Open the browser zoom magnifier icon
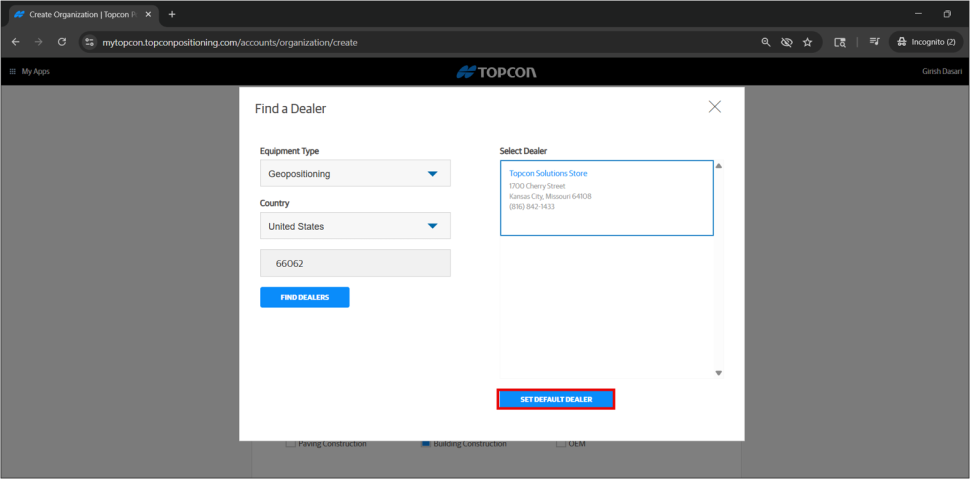The width and height of the screenshot is (970, 479). 766,42
